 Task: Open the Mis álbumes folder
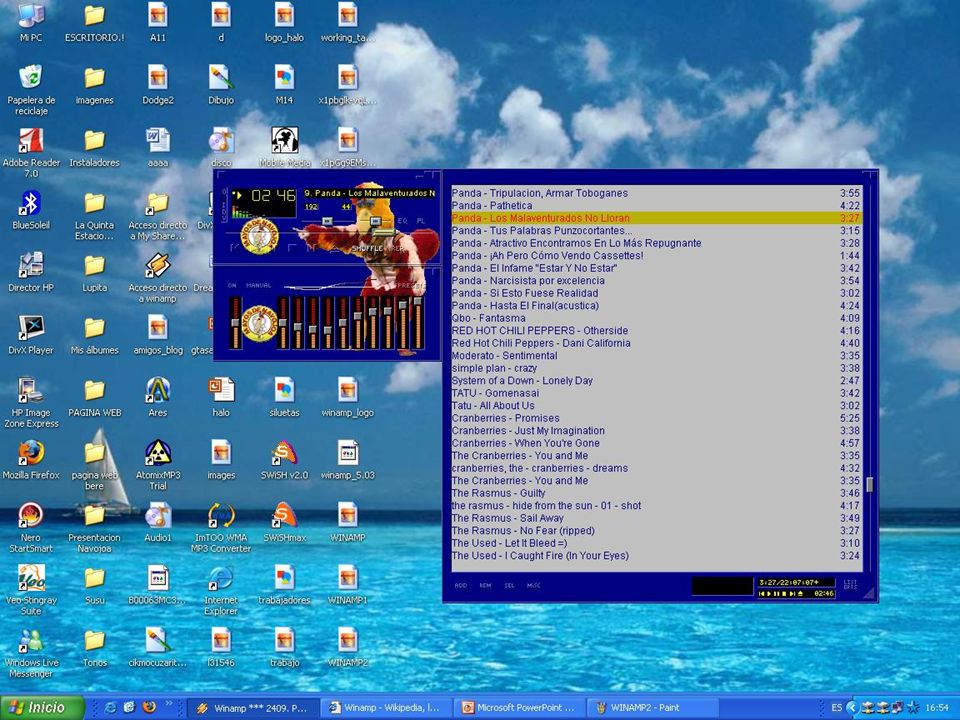94,335
